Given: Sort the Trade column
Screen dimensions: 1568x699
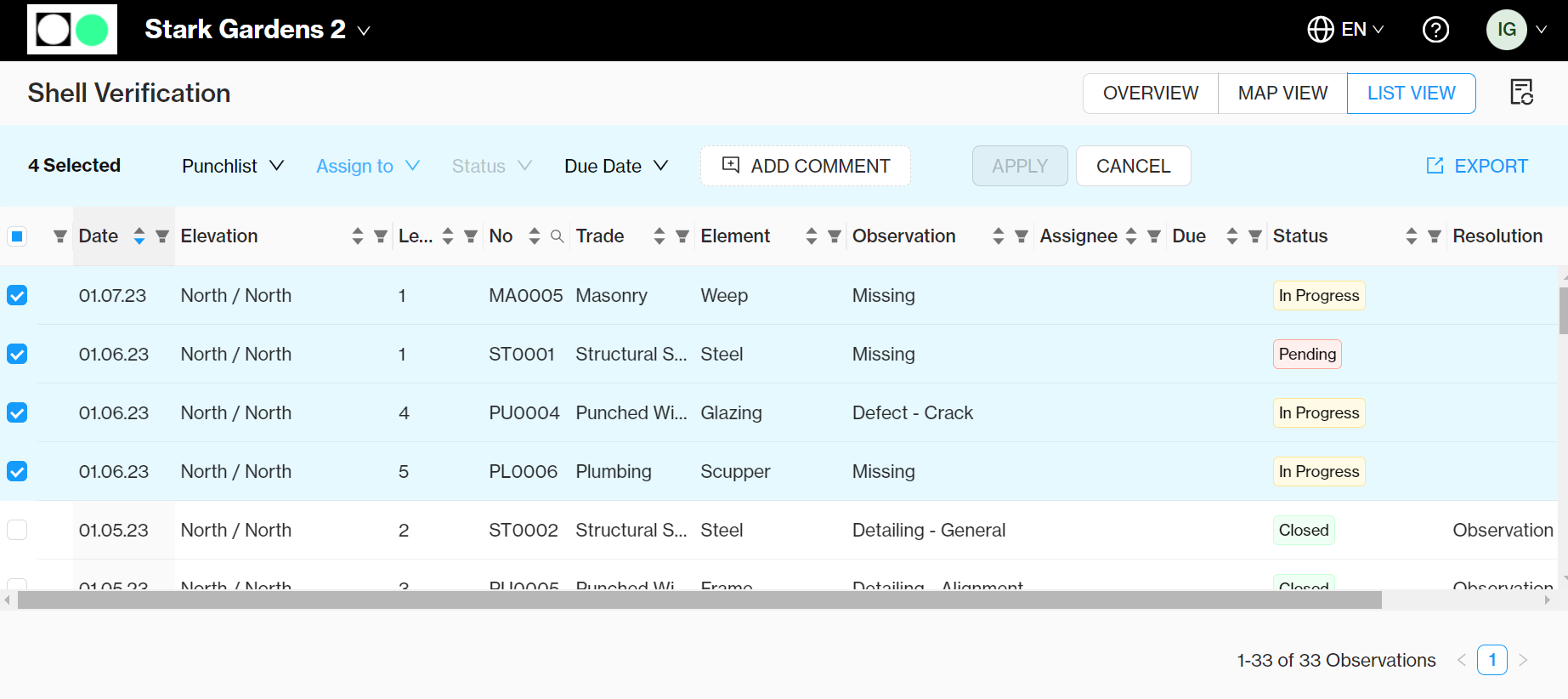Looking at the screenshot, I should coord(659,236).
